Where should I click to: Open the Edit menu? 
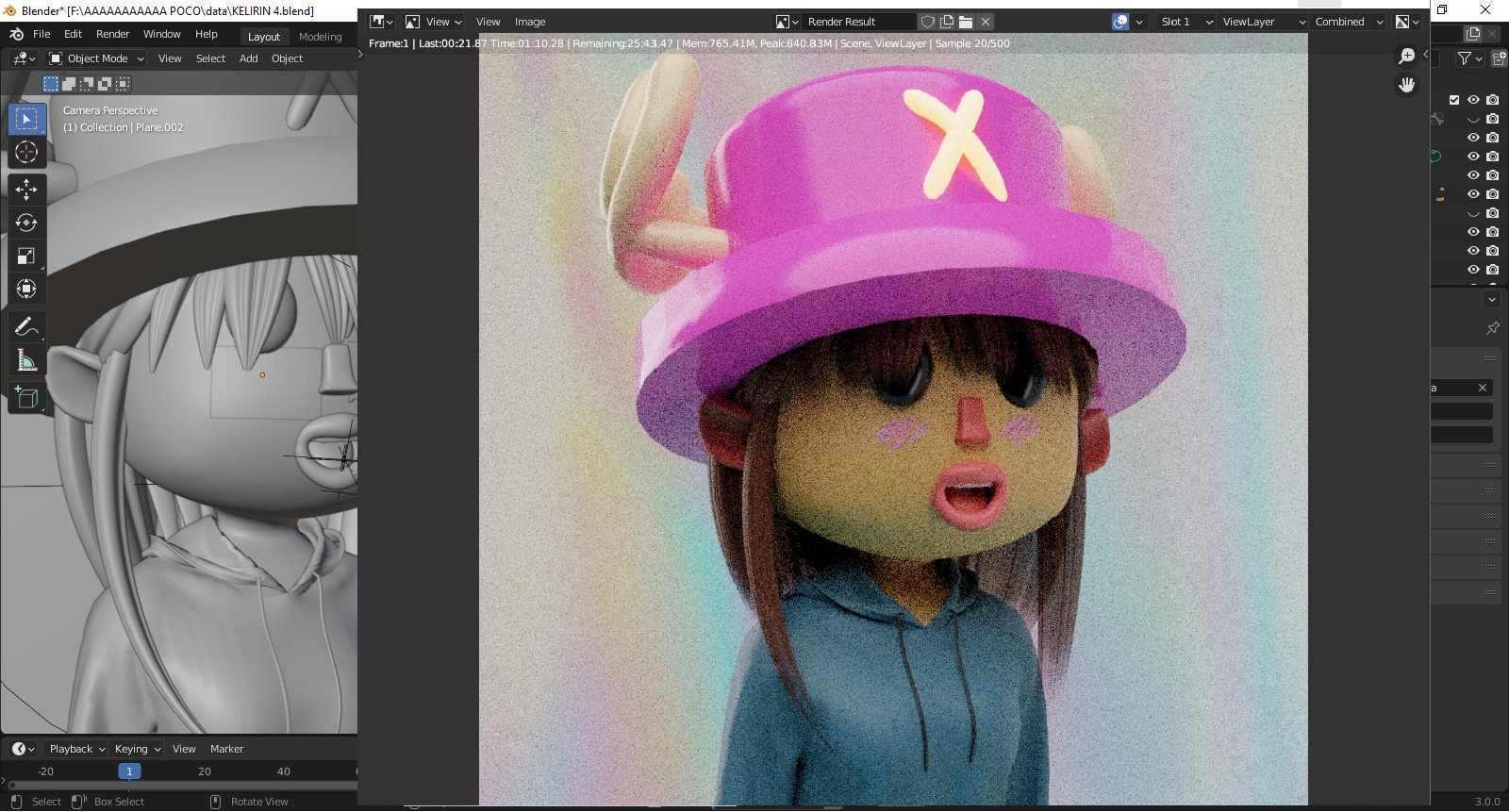(73, 34)
